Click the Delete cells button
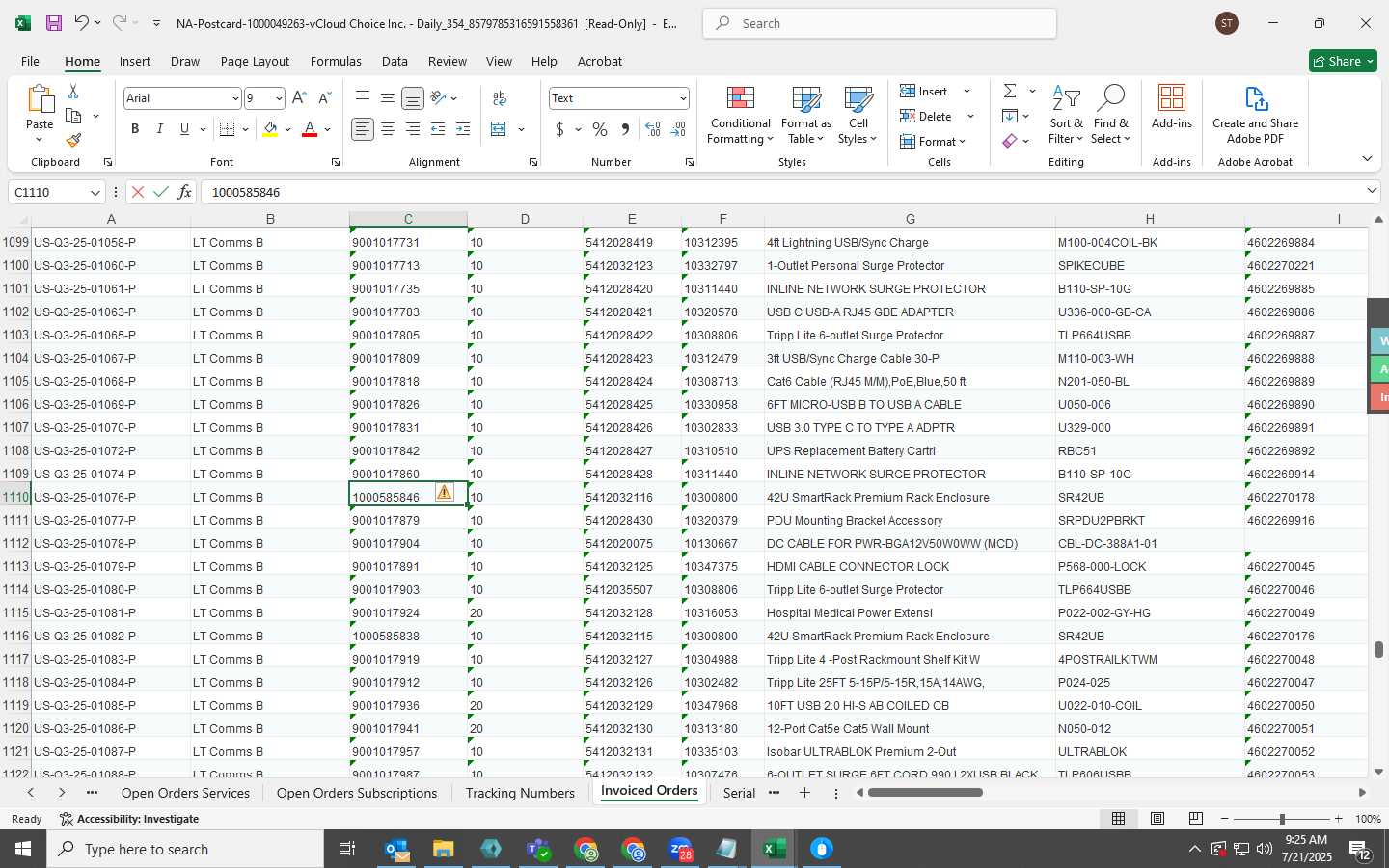This screenshot has height=868, width=1389. (x=926, y=116)
